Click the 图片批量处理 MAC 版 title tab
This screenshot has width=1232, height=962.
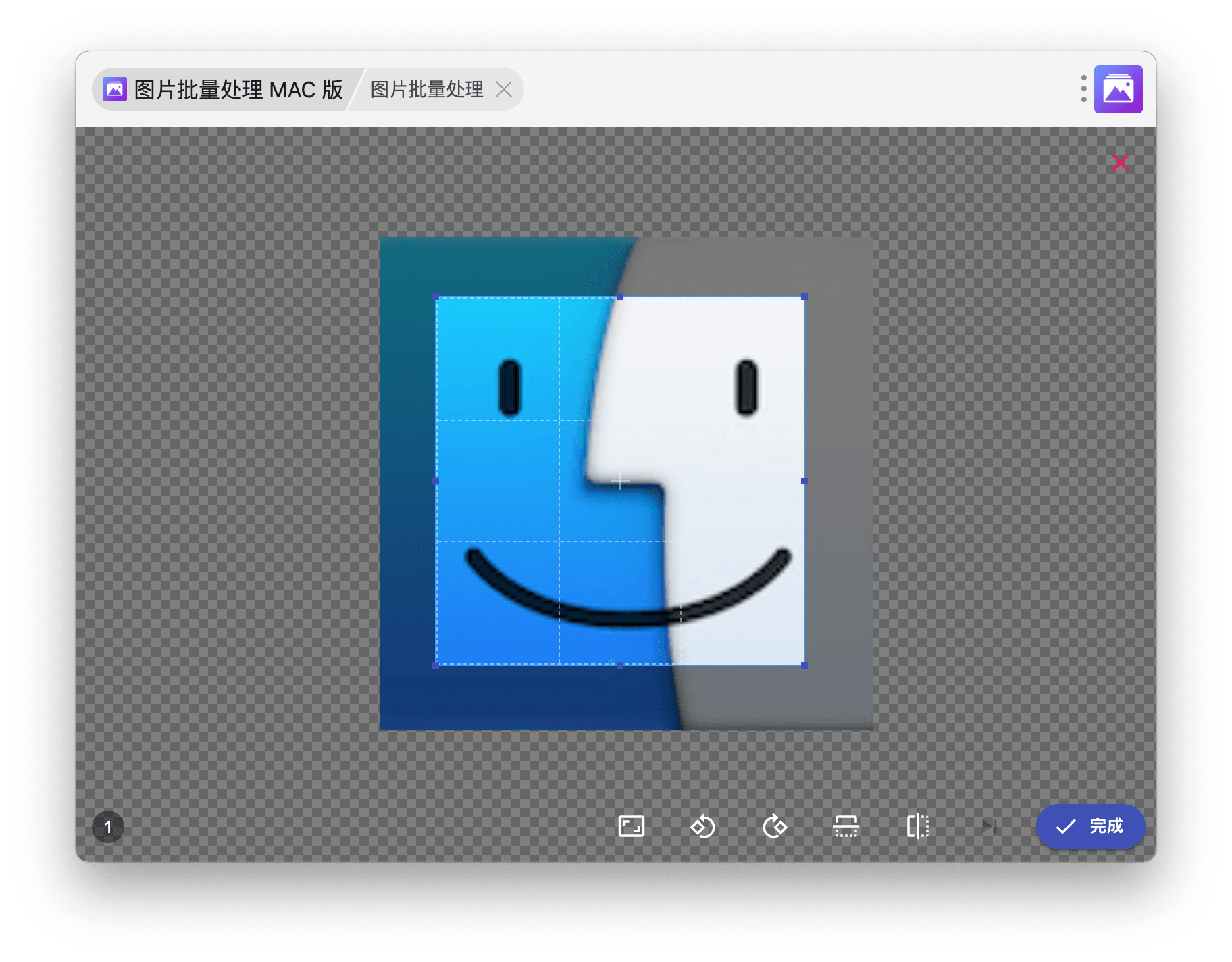click(224, 89)
